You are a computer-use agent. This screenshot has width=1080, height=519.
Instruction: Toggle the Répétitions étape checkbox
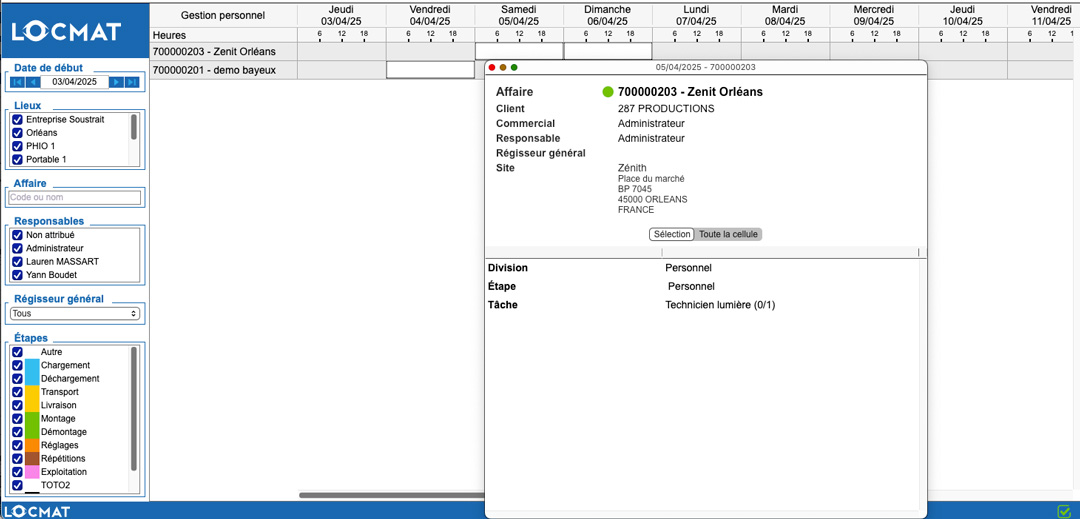(x=18, y=458)
